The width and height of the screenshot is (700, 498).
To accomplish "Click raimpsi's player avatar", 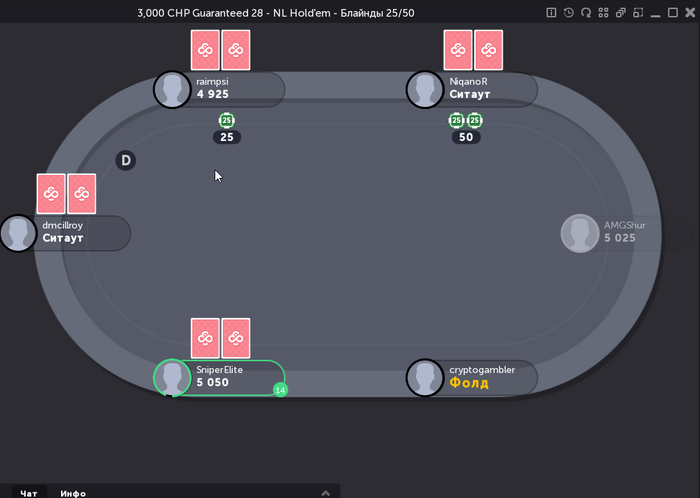I will click(172, 90).
